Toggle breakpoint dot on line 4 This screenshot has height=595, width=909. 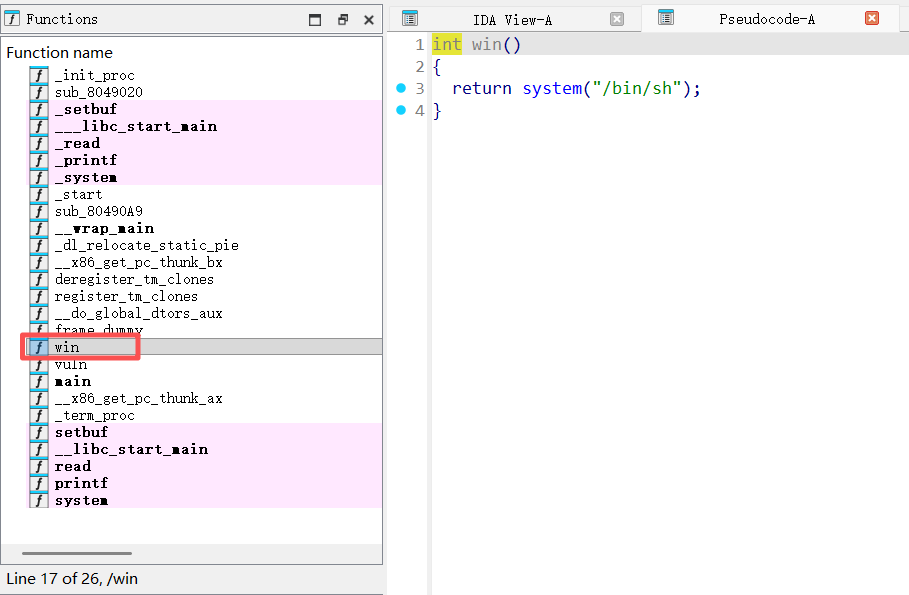tap(401, 111)
